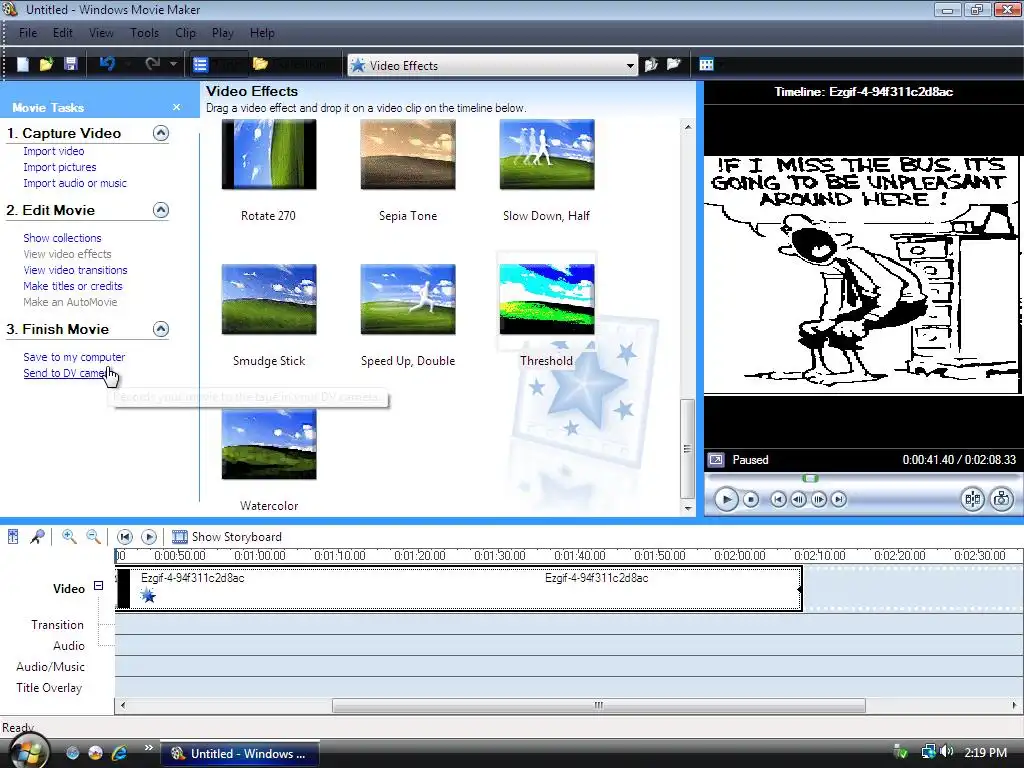This screenshot has width=1024, height=768.
Task: Click the Up One Level folder icon
Action: click(651, 64)
